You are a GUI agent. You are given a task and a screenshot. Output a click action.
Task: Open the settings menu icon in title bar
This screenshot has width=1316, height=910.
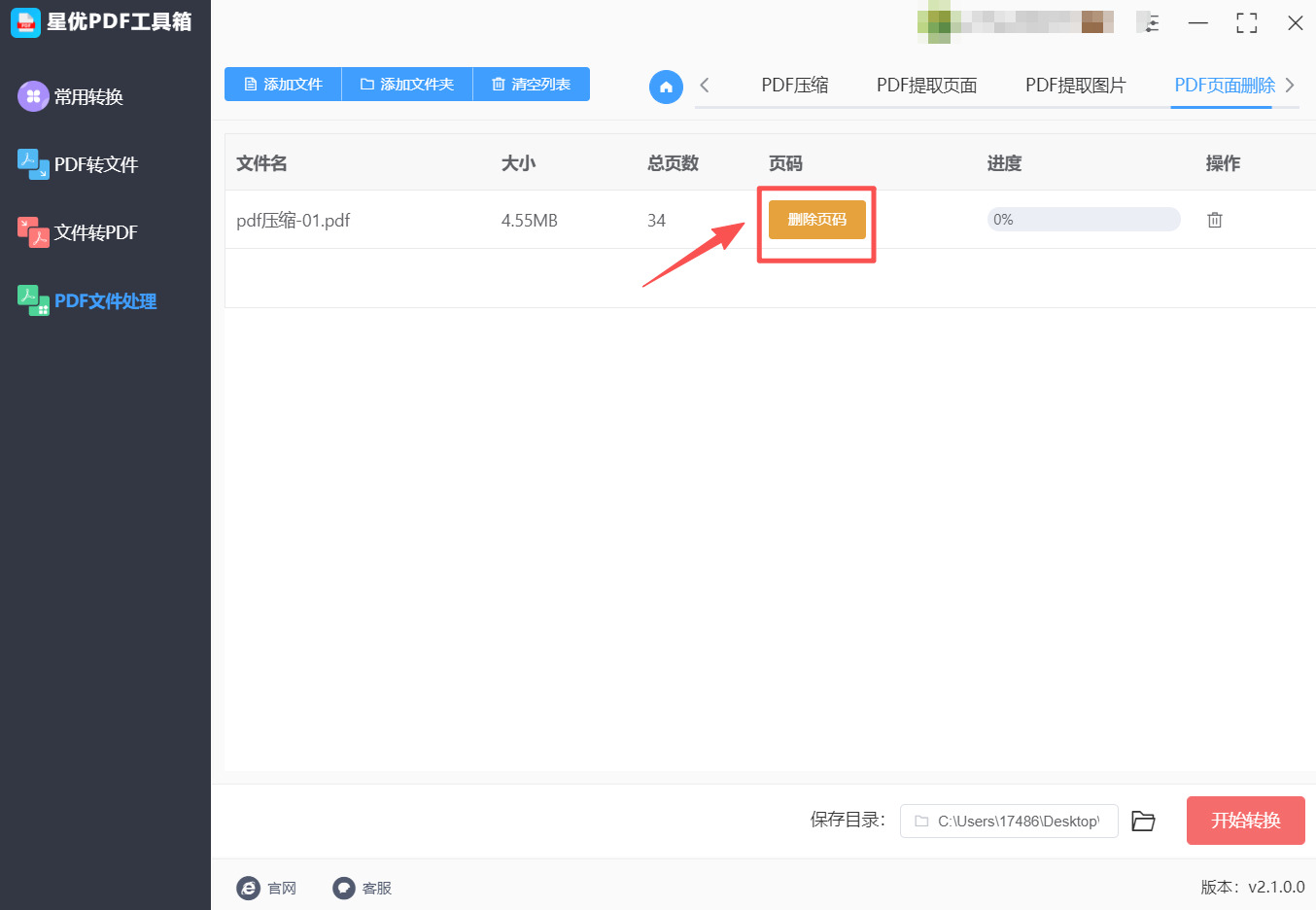click(1150, 23)
